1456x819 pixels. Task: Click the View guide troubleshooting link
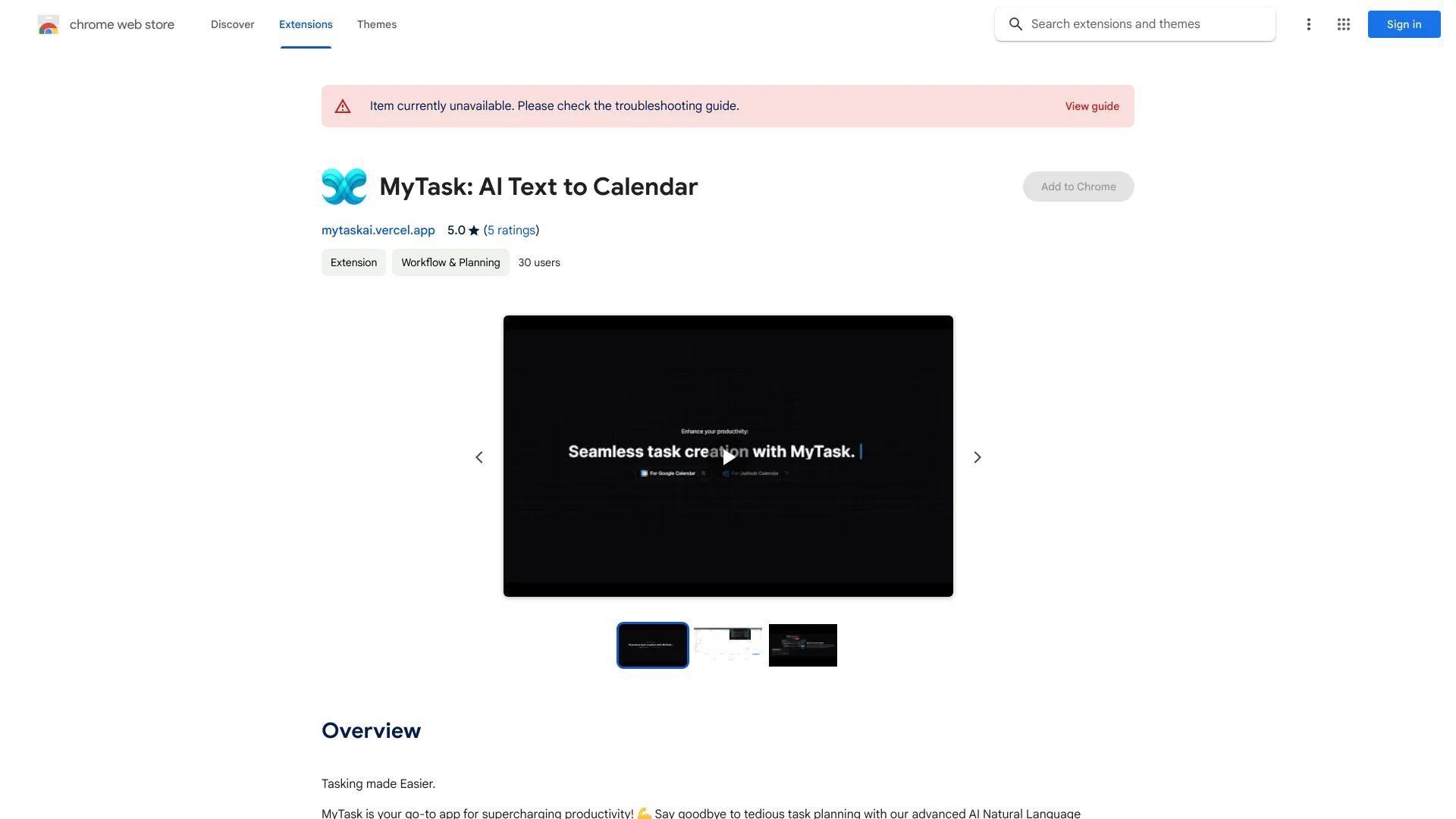[1092, 106]
